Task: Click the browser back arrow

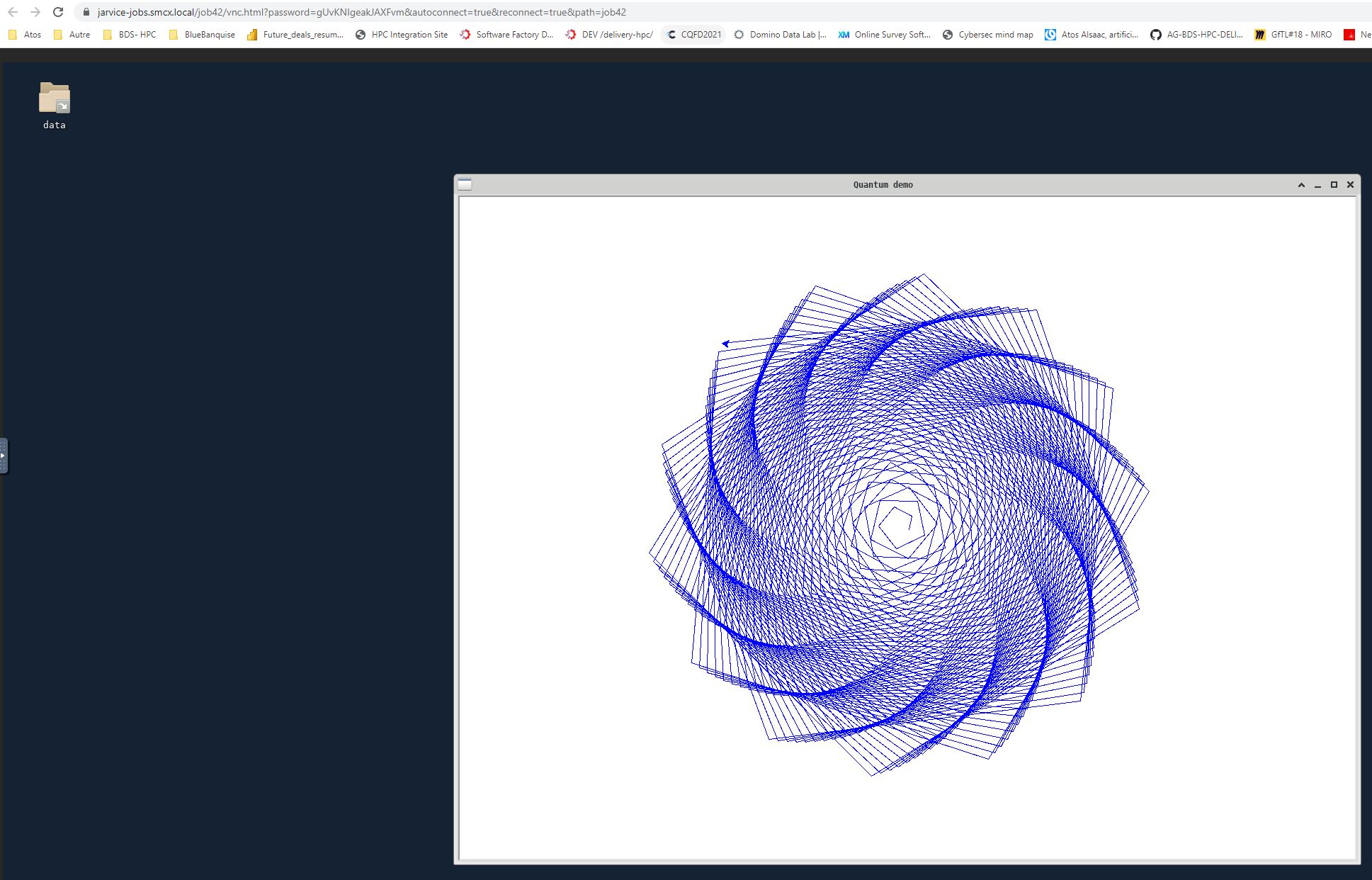Action: 13,12
